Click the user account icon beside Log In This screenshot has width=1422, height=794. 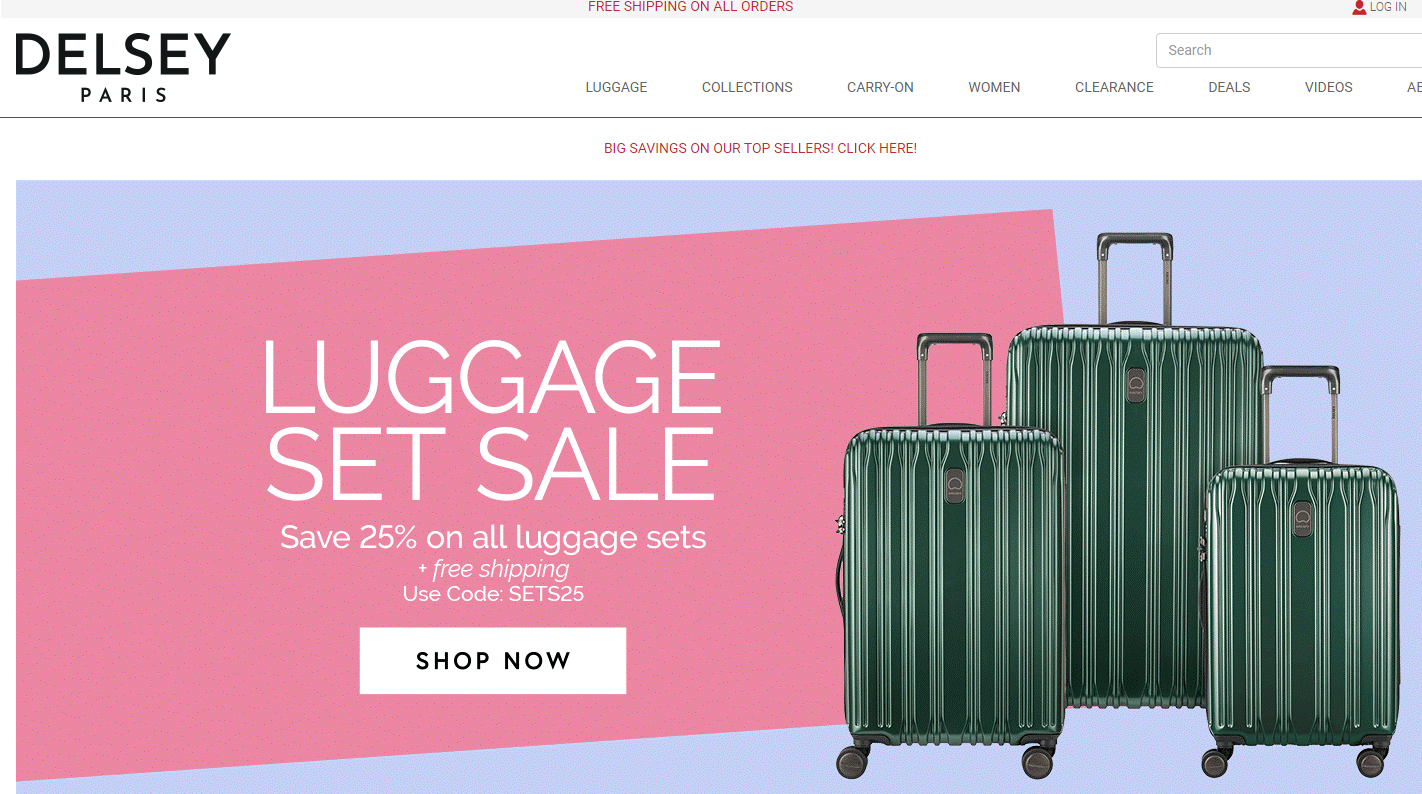click(x=1359, y=7)
